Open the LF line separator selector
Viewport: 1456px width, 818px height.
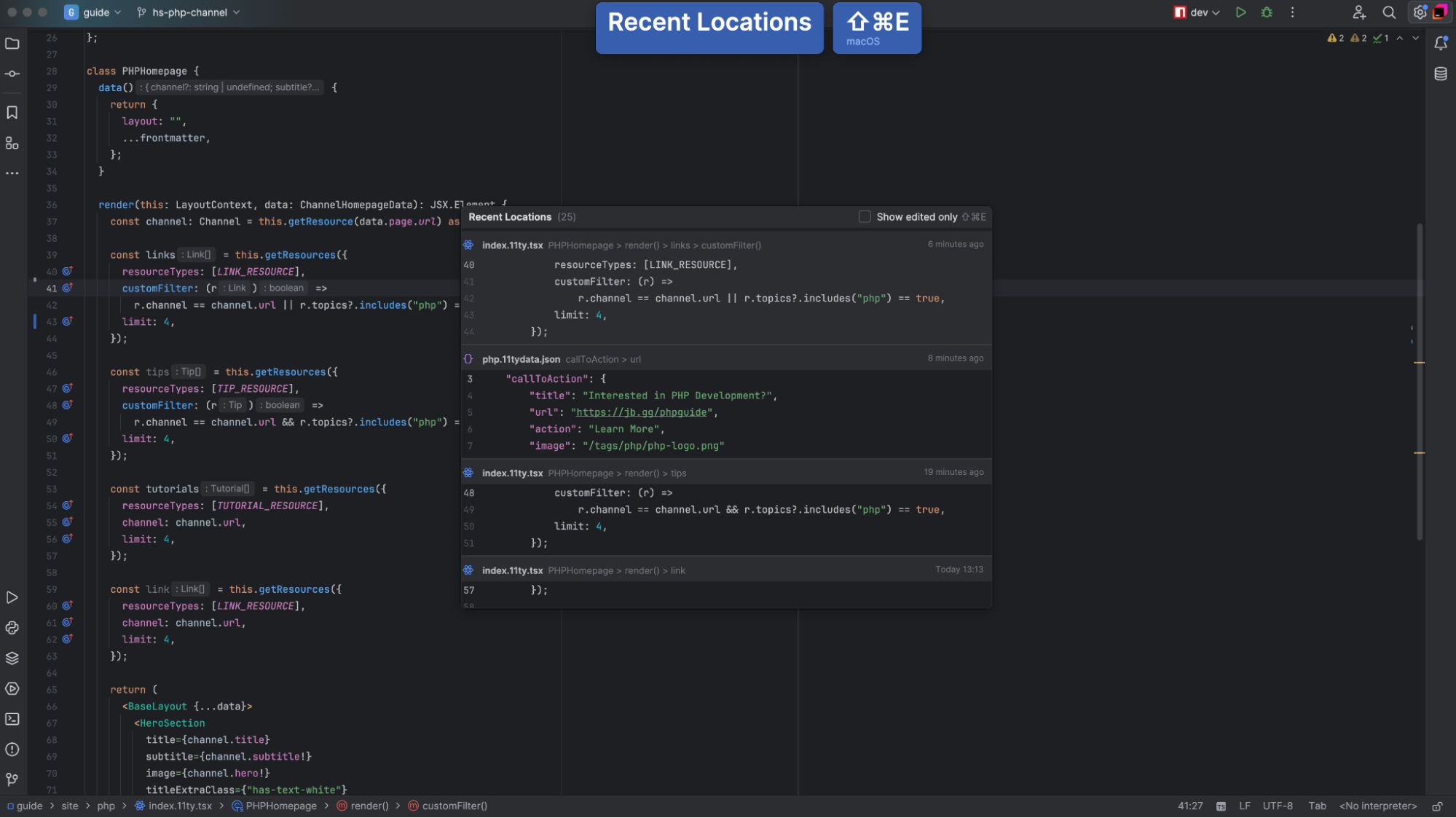coord(1245,806)
